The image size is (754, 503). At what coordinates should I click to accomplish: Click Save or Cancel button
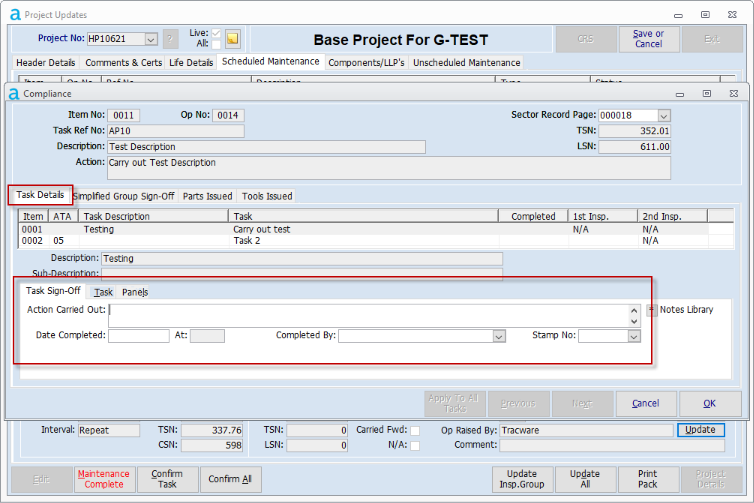click(648, 39)
